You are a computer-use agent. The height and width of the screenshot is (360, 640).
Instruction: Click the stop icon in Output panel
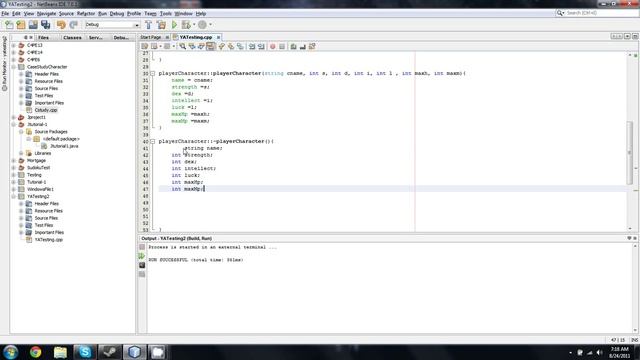[x=142, y=247]
